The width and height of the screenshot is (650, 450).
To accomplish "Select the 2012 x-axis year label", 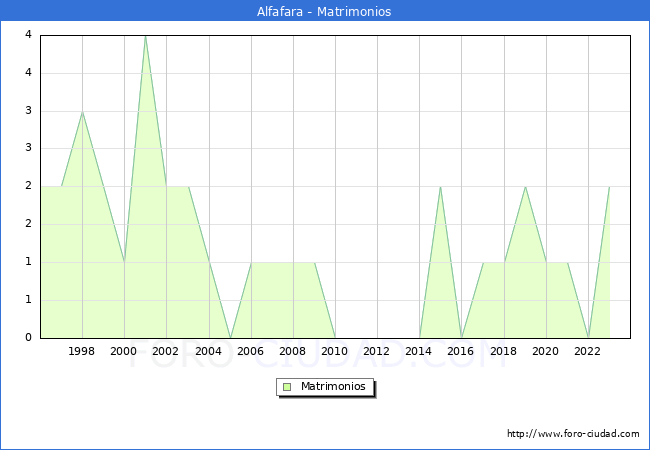I will 376,351.
